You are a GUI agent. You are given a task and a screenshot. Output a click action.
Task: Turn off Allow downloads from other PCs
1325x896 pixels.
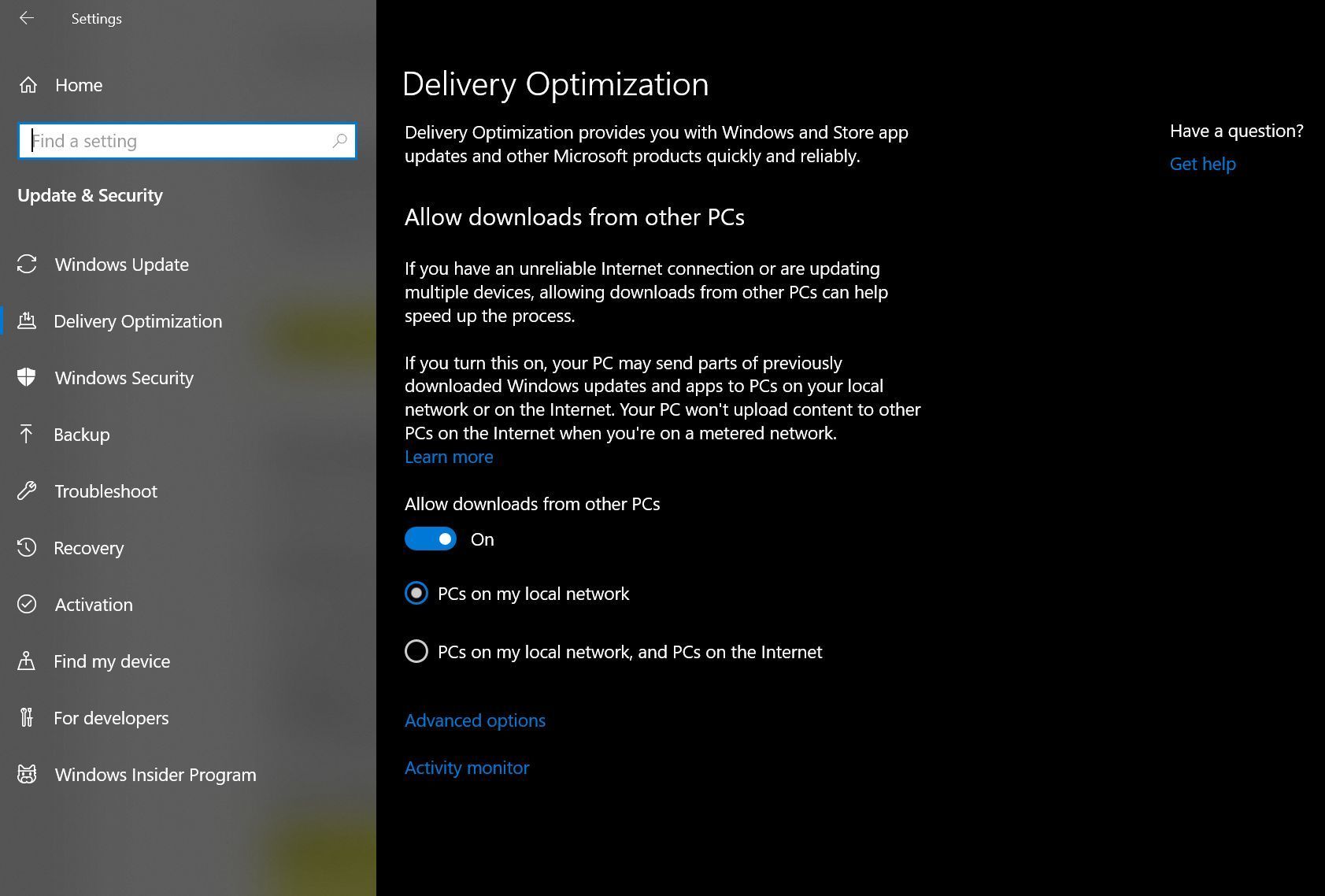point(431,539)
